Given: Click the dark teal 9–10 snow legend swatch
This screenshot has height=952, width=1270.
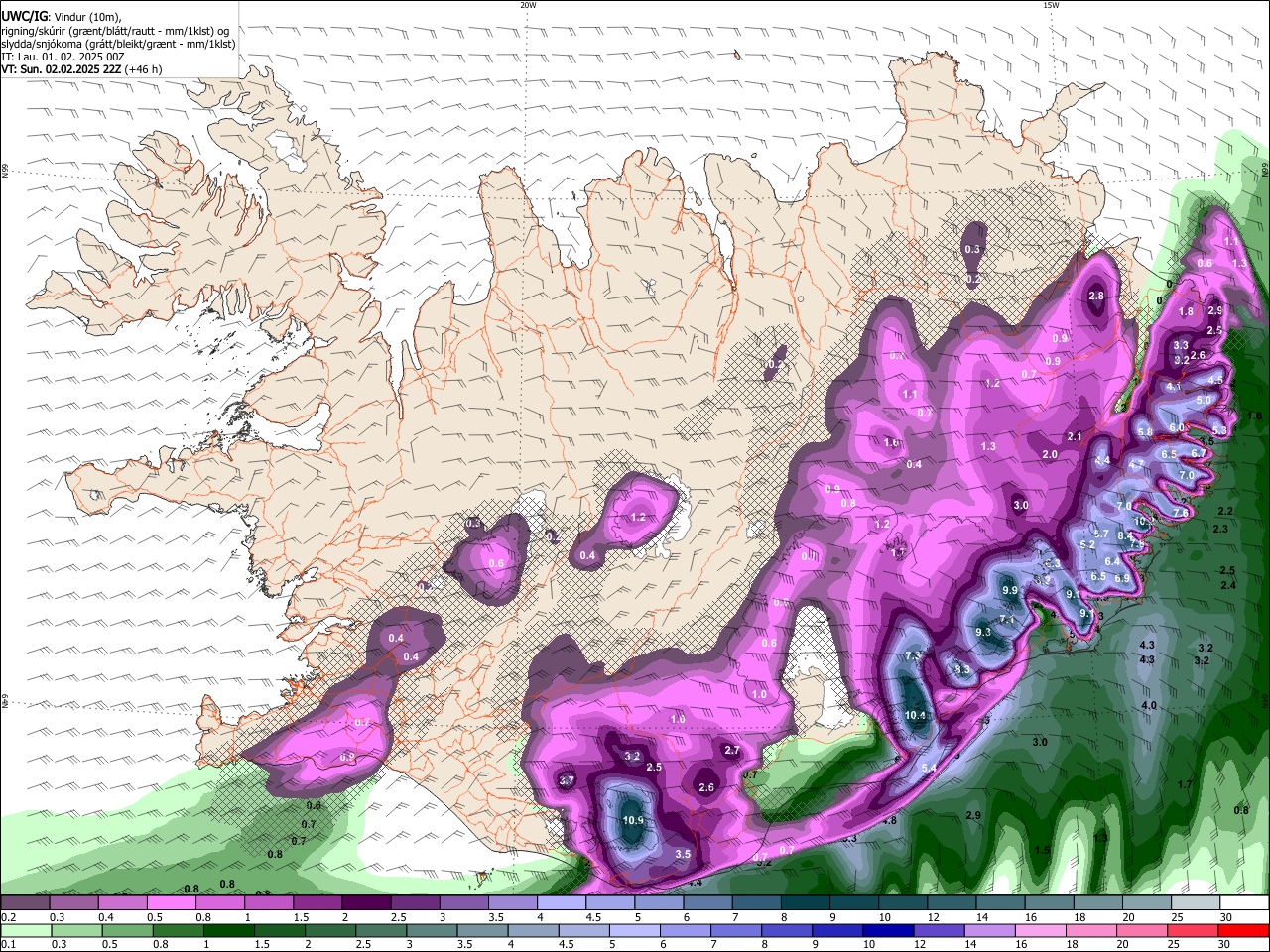Looking at the screenshot, I should (x=853, y=903).
